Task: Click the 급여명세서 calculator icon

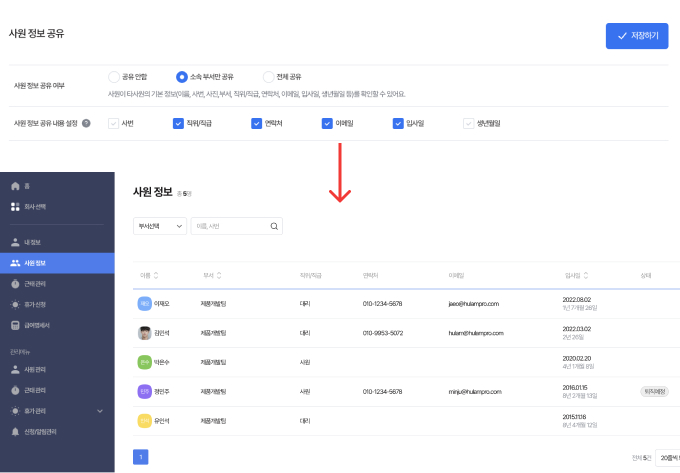Action: click(x=15, y=325)
